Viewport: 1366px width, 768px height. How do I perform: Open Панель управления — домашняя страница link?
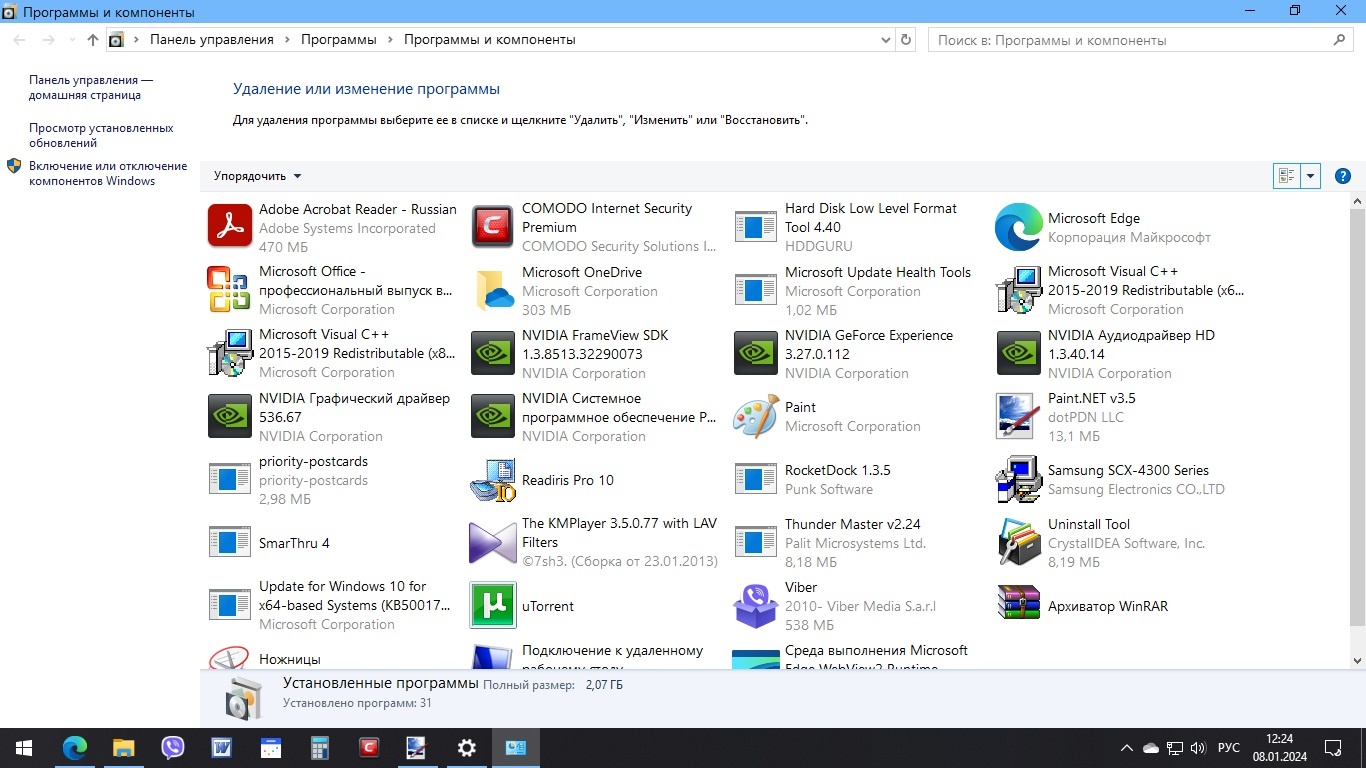pyautogui.click(x=91, y=88)
